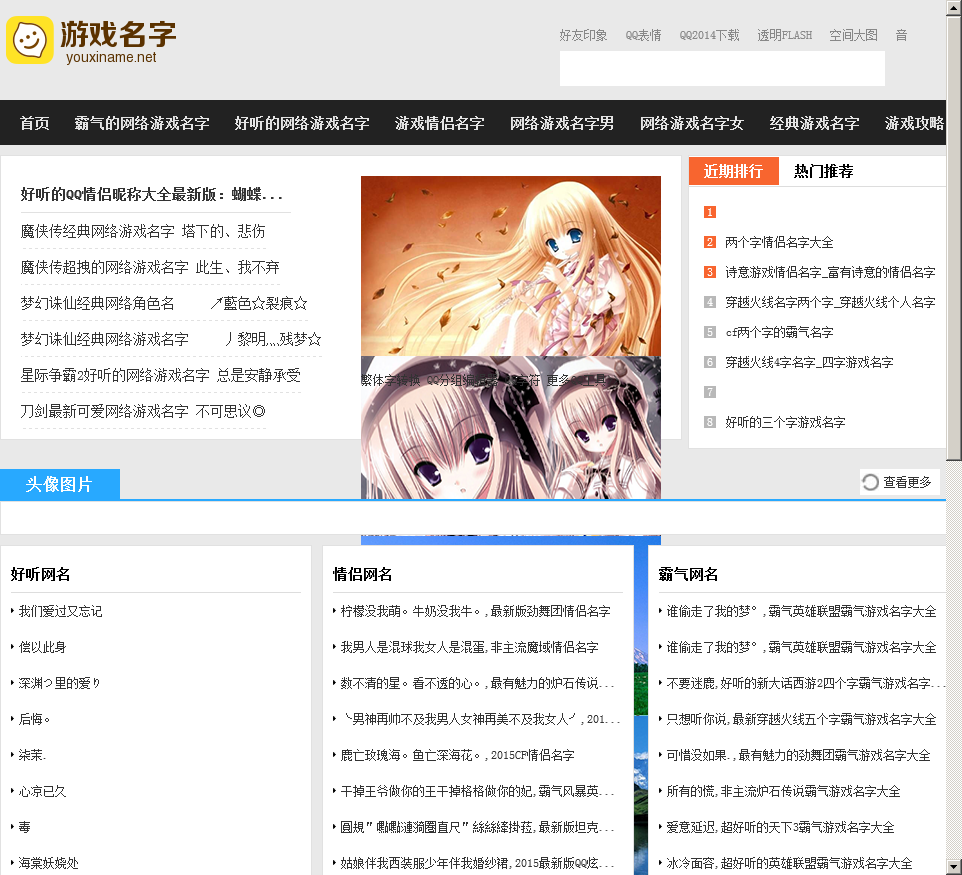Switch to the 近期排行 tab

coord(733,171)
